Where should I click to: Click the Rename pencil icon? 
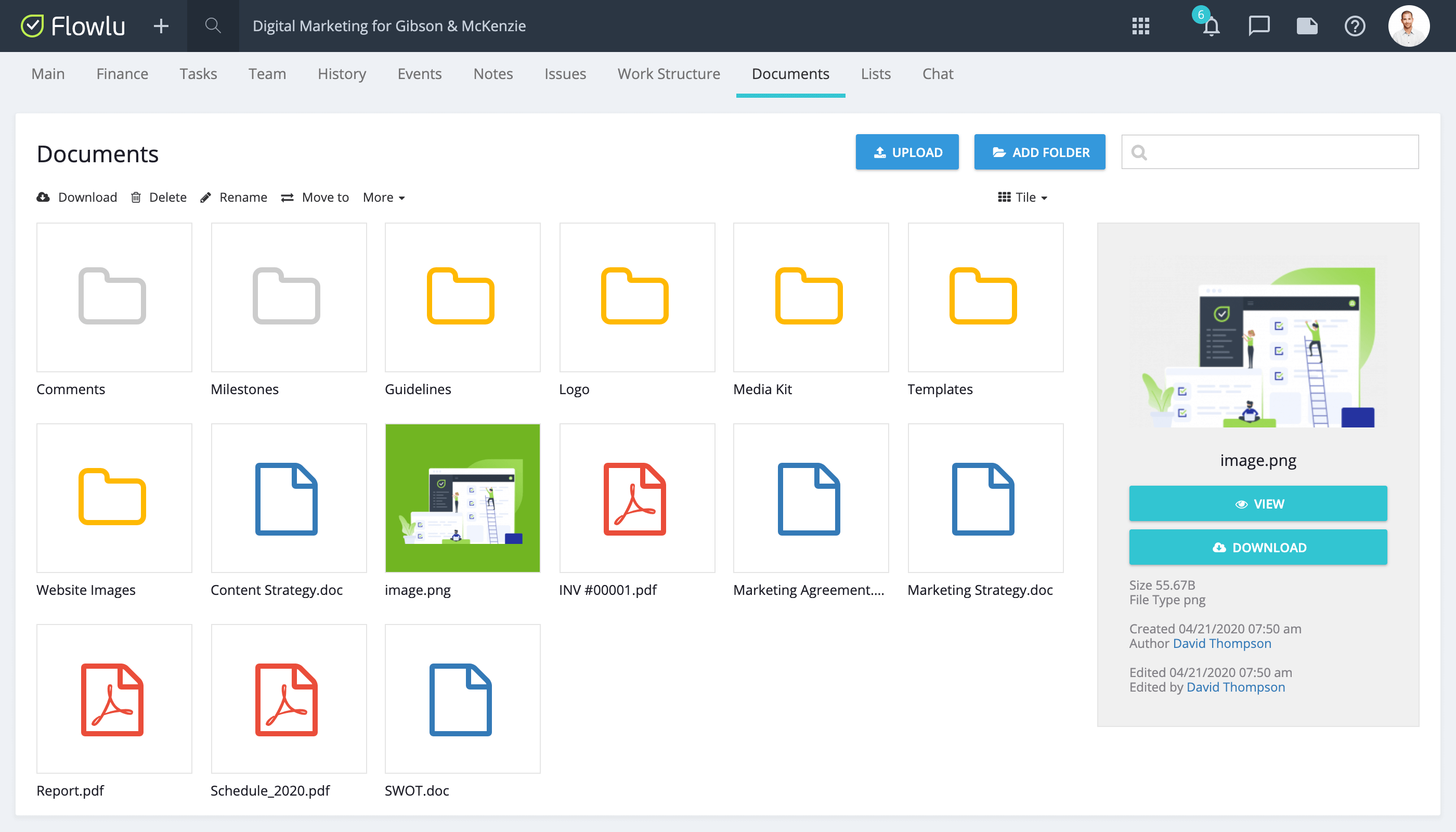(206, 197)
